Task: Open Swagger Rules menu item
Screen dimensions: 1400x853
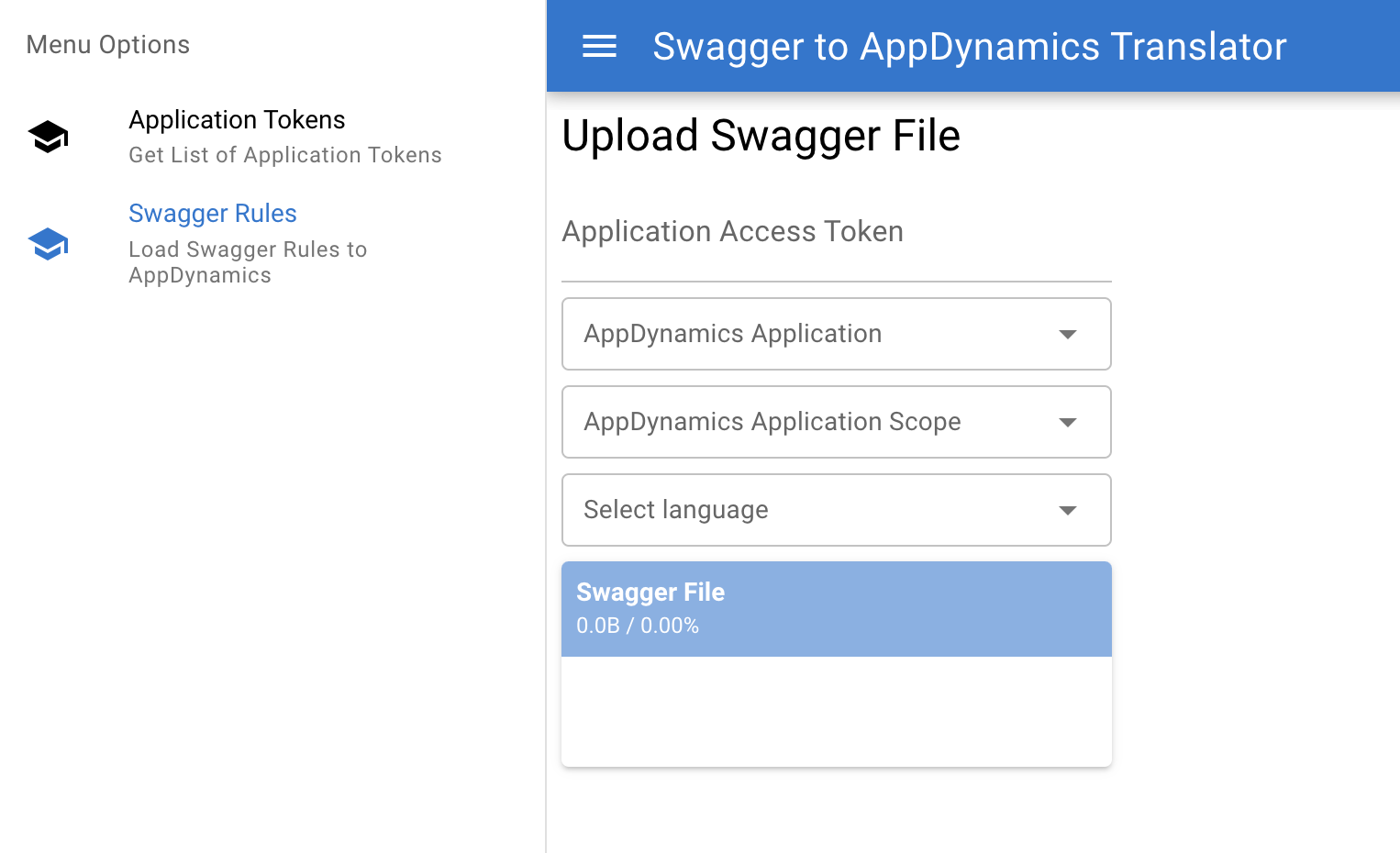Action: 272,244
